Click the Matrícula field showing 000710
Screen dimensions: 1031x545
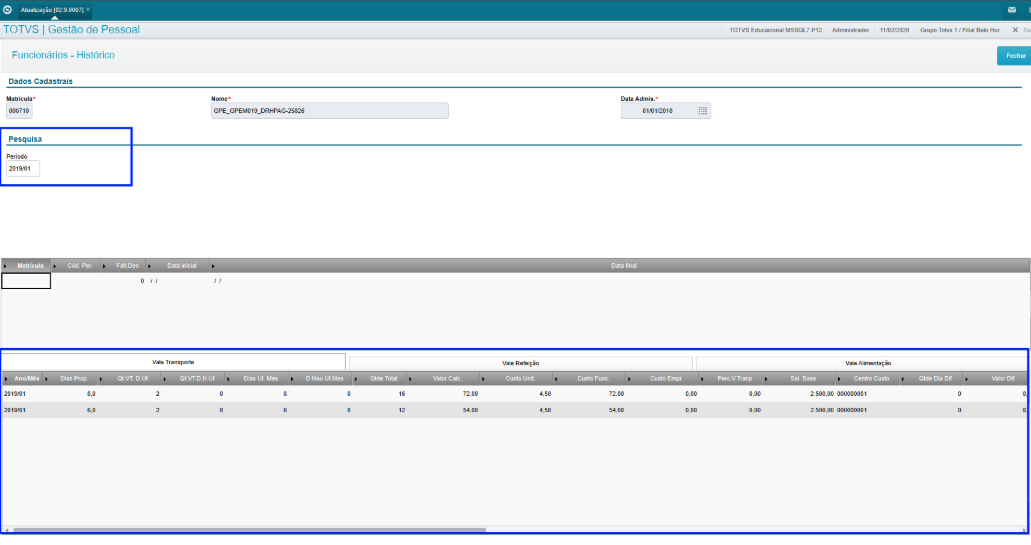(19, 110)
